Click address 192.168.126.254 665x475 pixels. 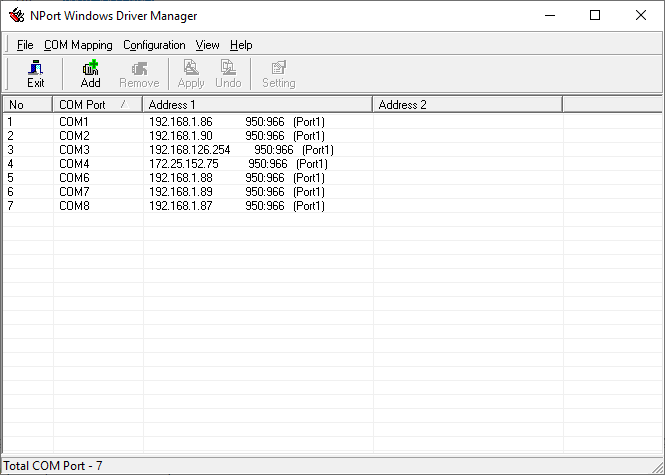[190, 150]
